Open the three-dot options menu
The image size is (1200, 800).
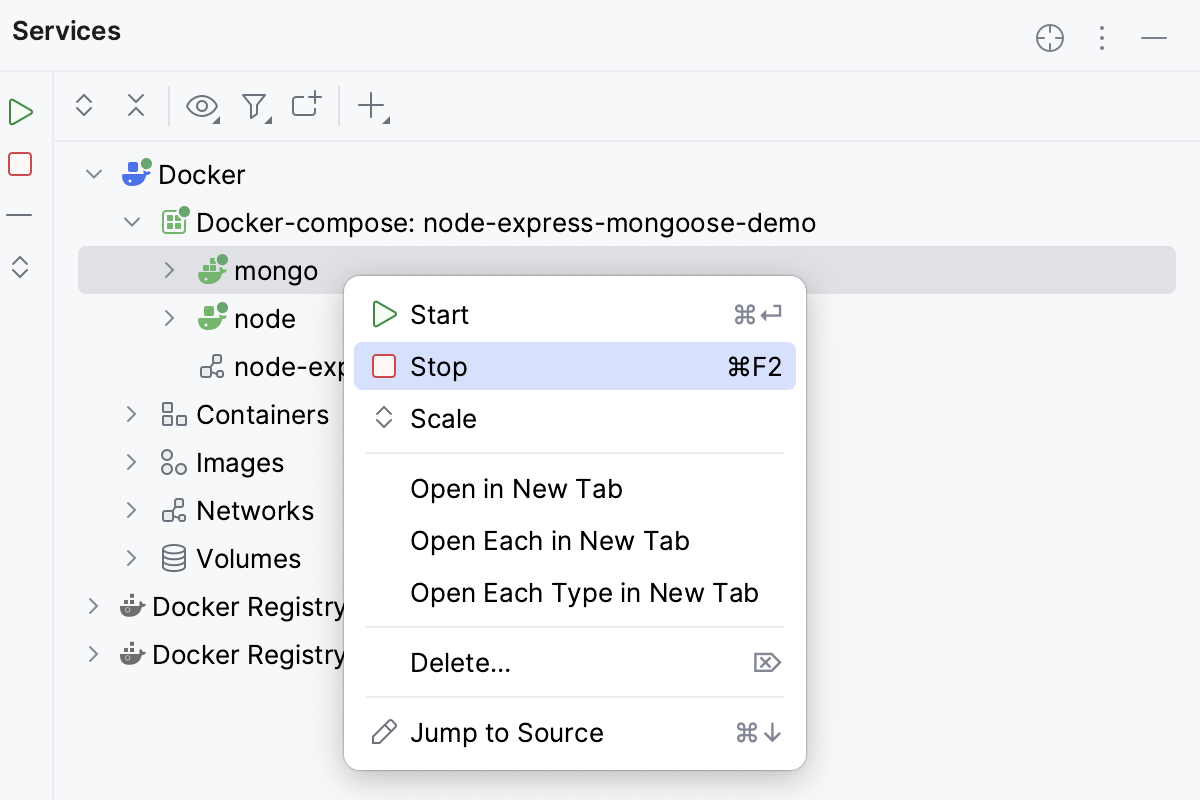pyautogui.click(x=1102, y=38)
